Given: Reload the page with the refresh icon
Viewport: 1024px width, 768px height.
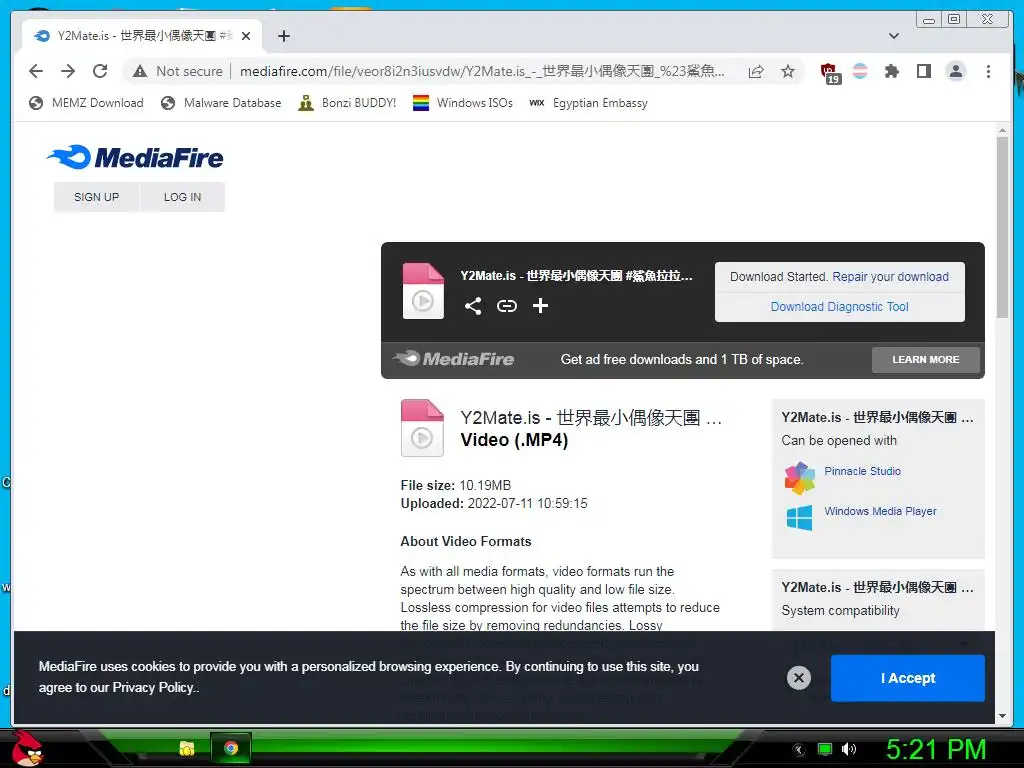Looking at the screenshot, I should [100, 71].
